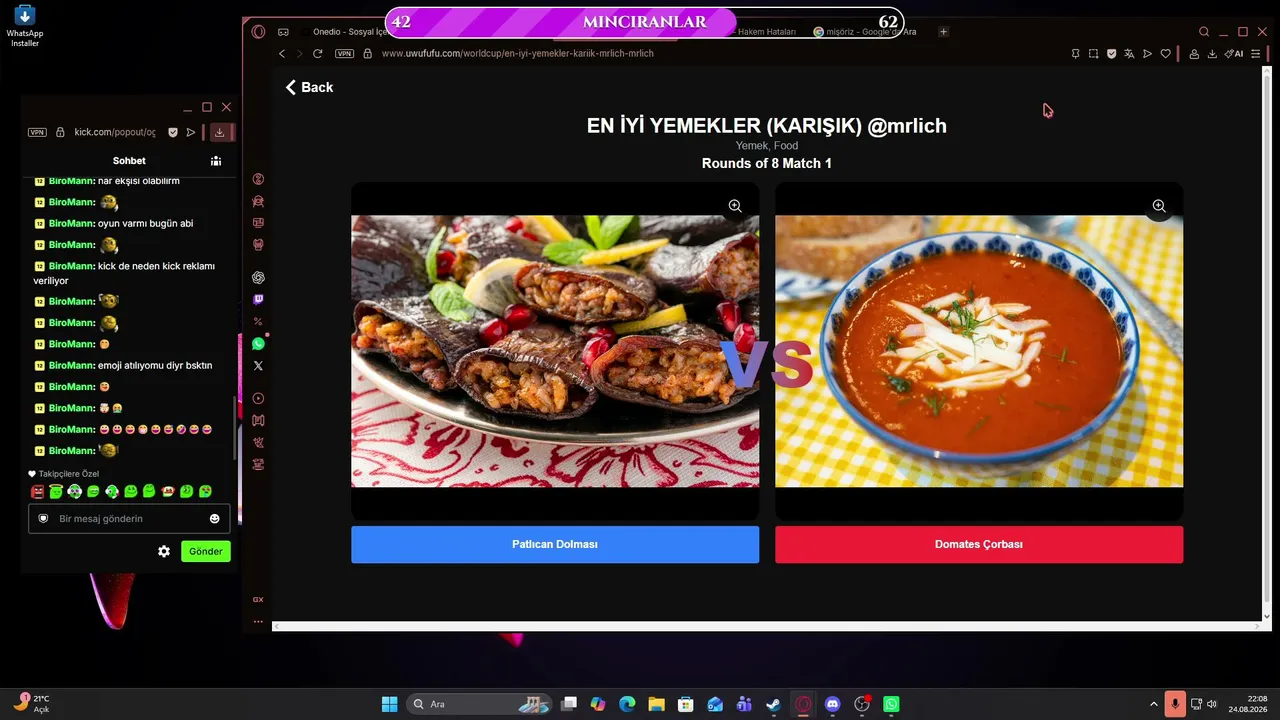This screenshot has width=1280, height=720.
Task: Open the emoji picker in chat input
Action: click(214, 519)
